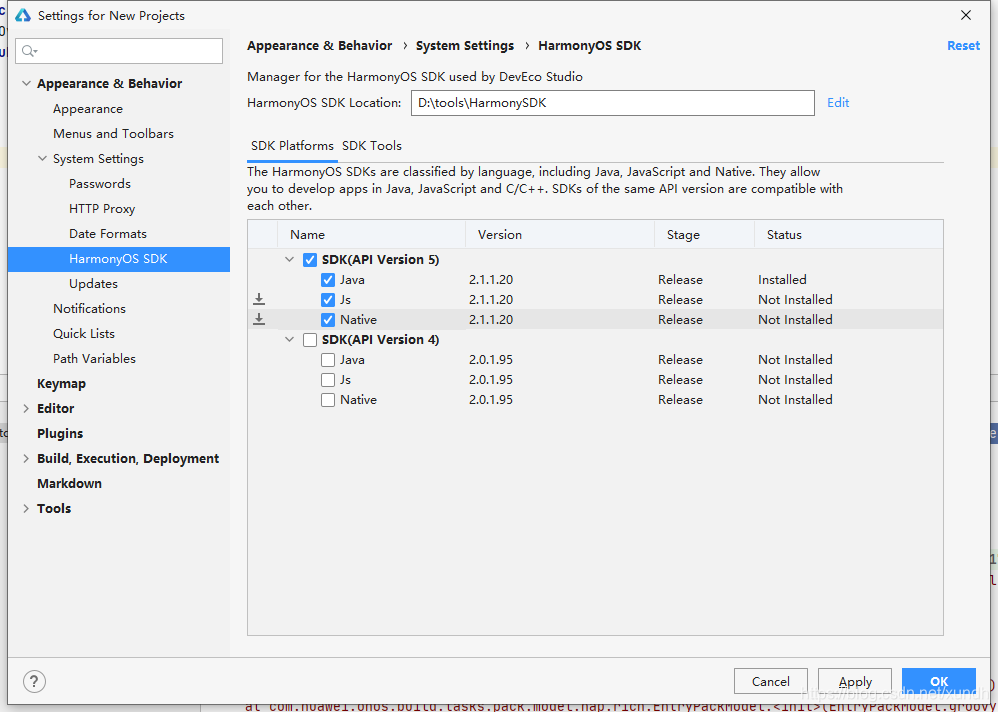Click the Status column header
The image size is (998, 712).
848,235
